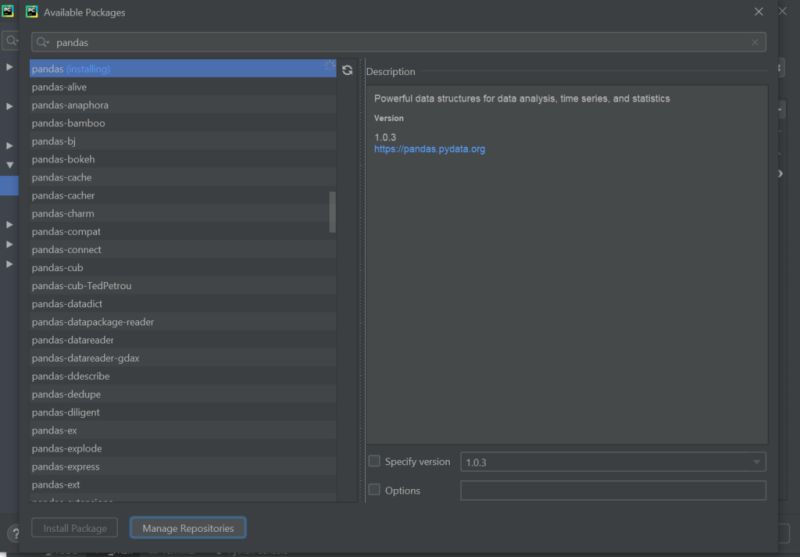This screenshot has width=800, height=557.
Task: Select pandas-cub in the package list
Action: [x=183, y=268]
